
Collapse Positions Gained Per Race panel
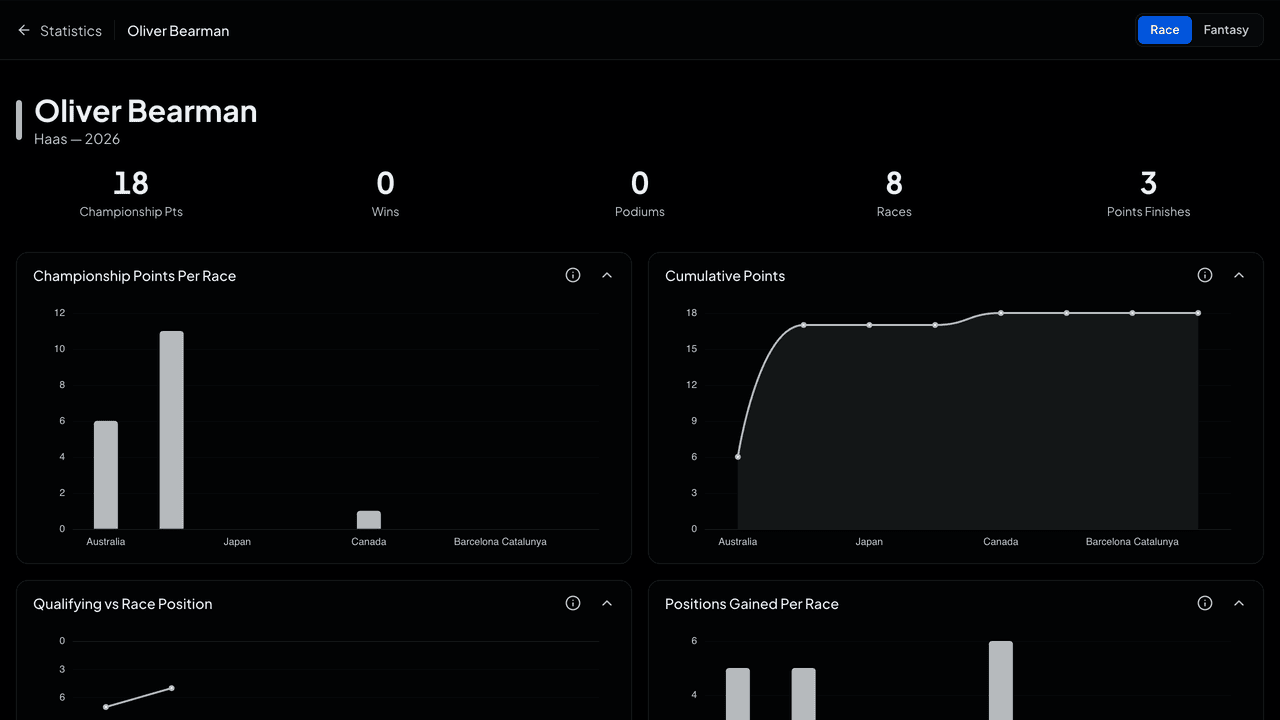1239,603
